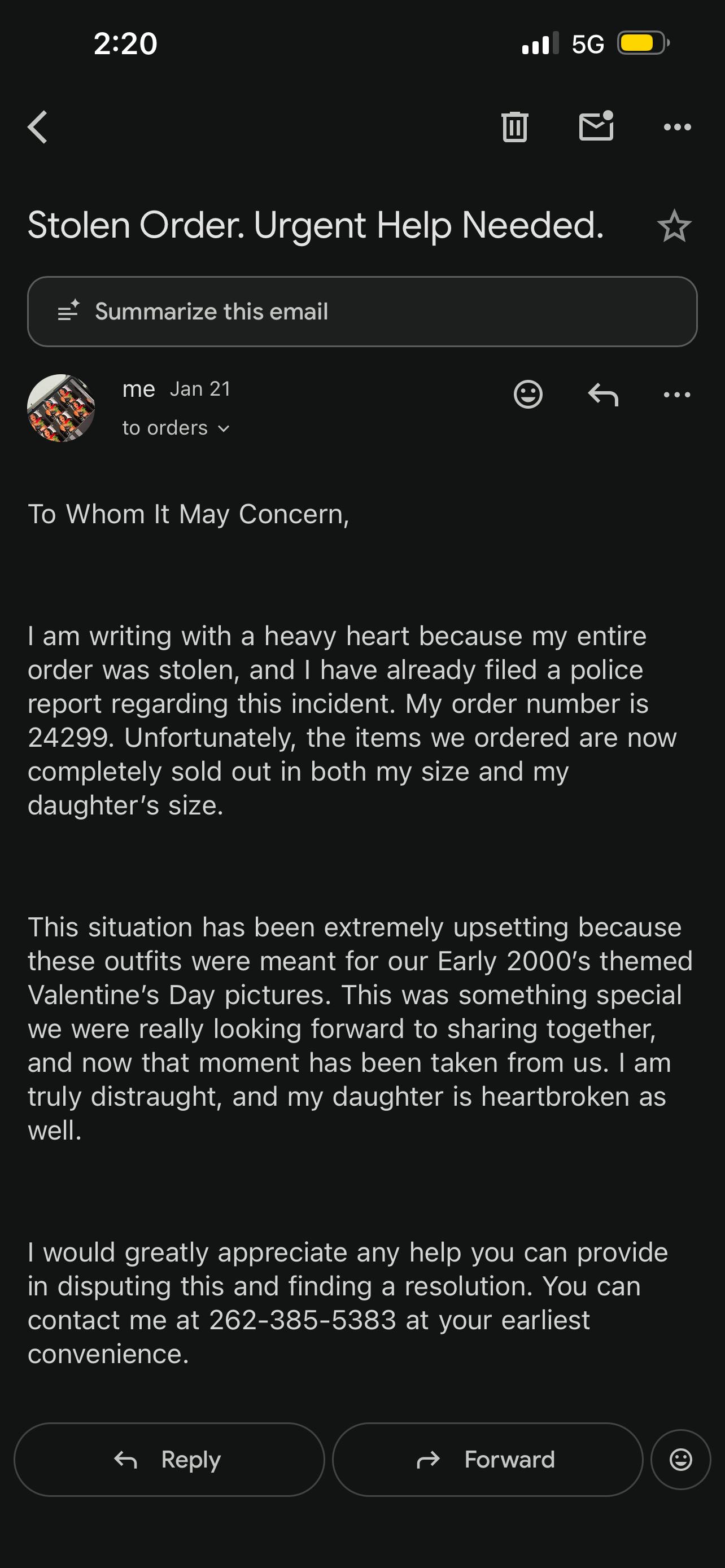Tap the battery indicator in status bar
Image resolution: width=725 pixels, height=1568 pixels.
pyautogui.click(x=643, y=43)
